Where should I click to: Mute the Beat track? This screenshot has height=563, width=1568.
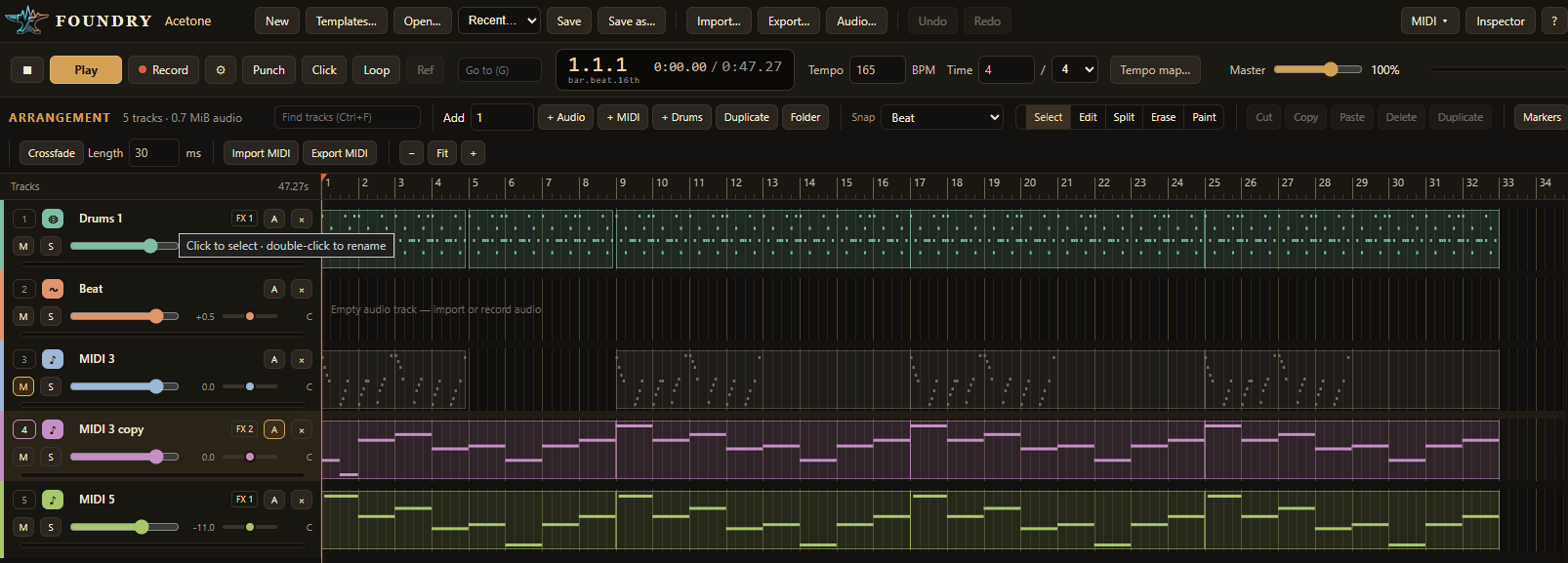[x=23, y=316]
